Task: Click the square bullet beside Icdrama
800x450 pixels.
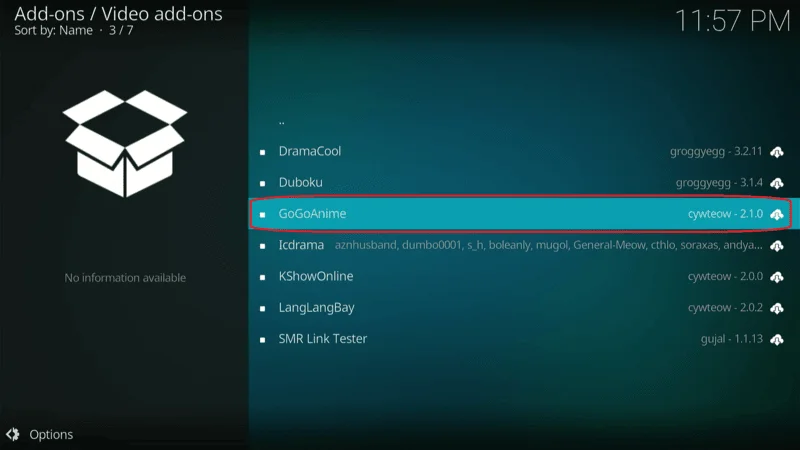Action: [262, 246]
